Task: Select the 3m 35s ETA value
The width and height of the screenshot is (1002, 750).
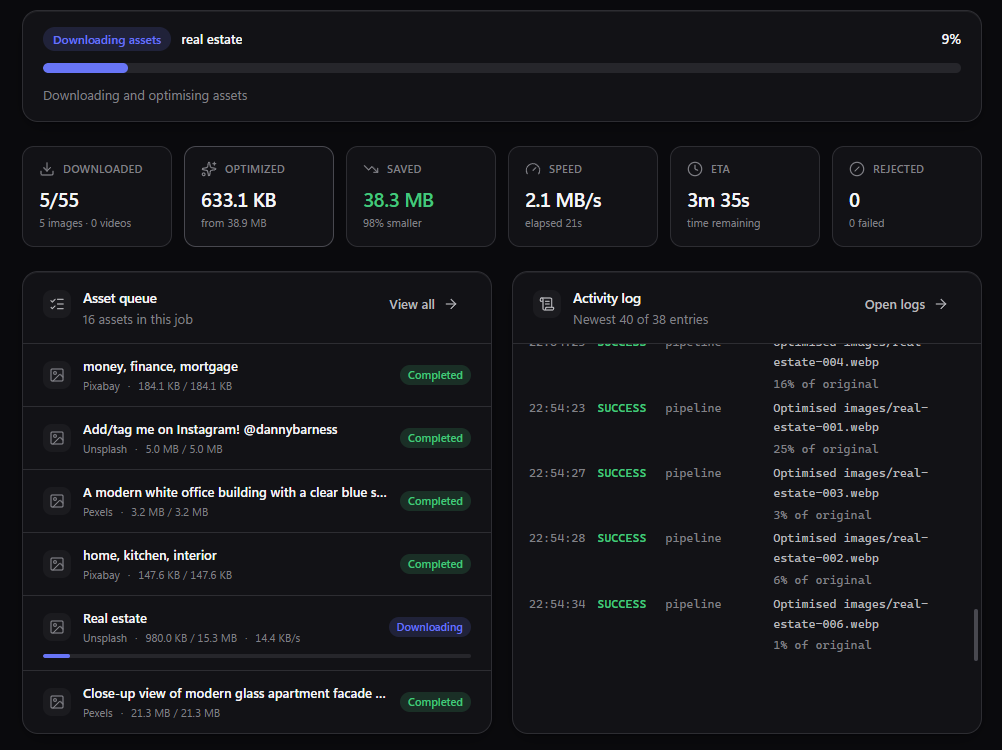Action: (x=718, y=201)
